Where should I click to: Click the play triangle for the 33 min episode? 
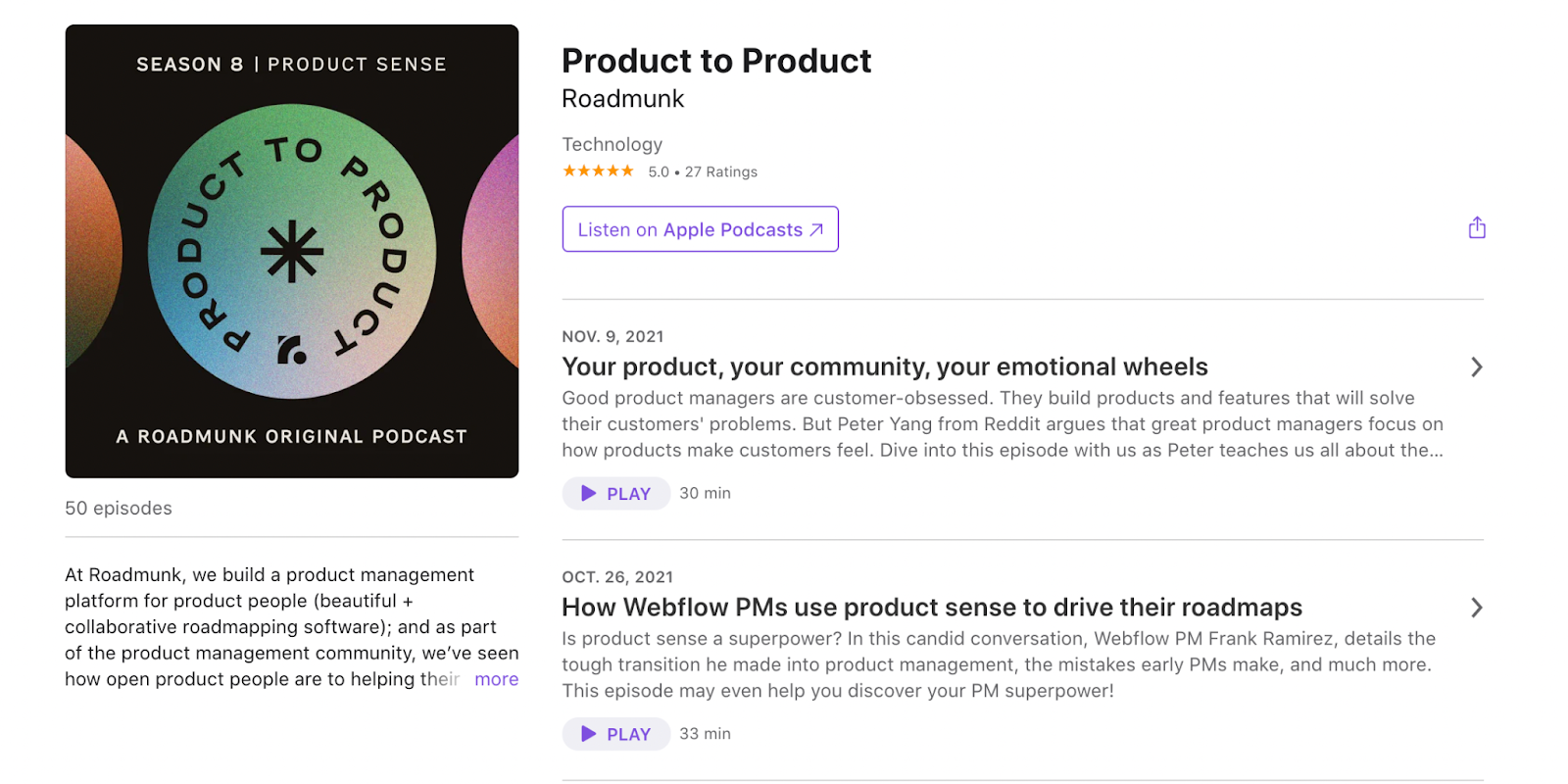coord(588,733)
